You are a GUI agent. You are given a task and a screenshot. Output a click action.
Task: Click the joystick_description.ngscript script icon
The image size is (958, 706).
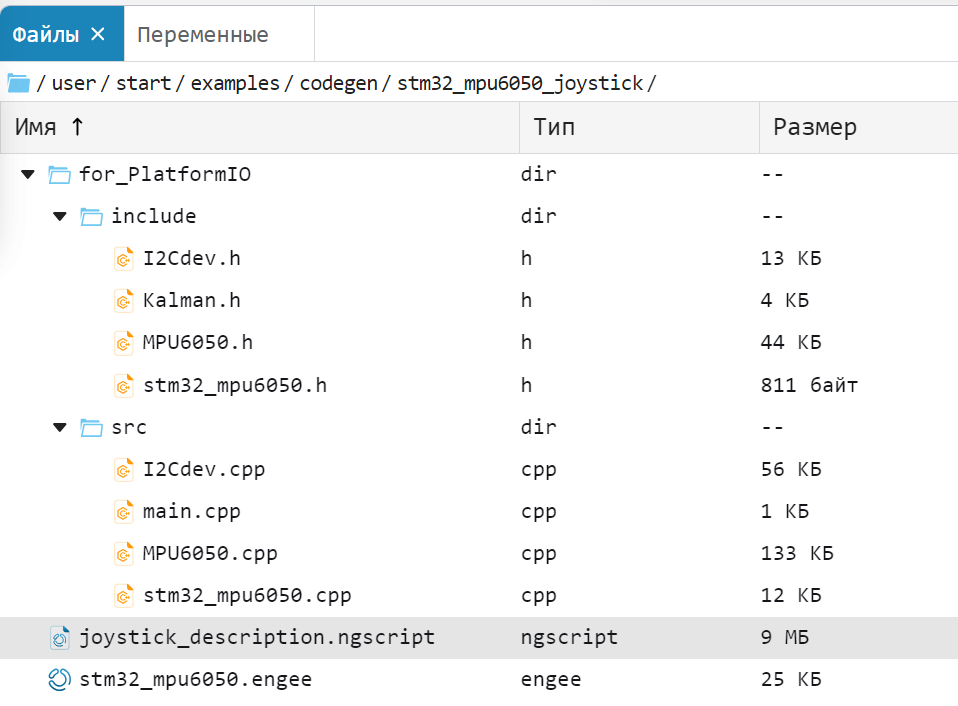[60, 637]
